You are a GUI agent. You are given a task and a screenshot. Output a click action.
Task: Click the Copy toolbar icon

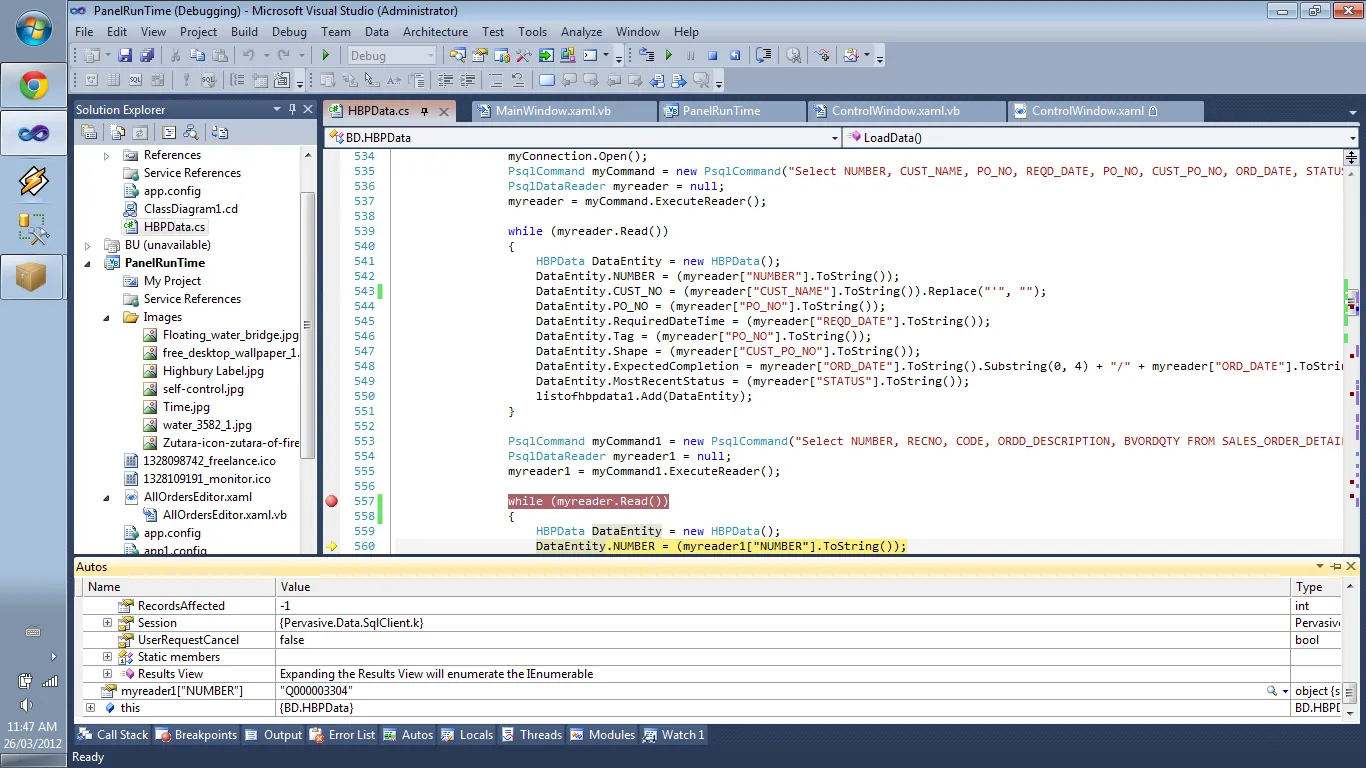point(197,56)
